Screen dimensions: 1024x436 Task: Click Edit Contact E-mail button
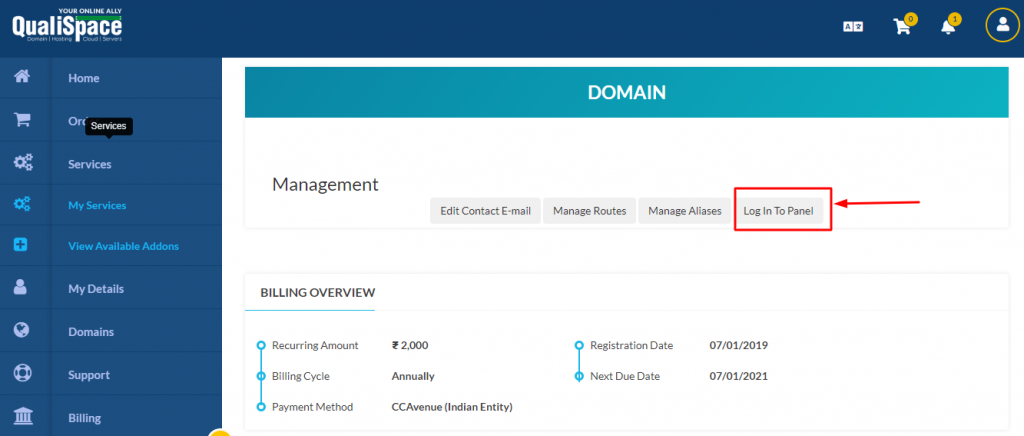point(485,211)
